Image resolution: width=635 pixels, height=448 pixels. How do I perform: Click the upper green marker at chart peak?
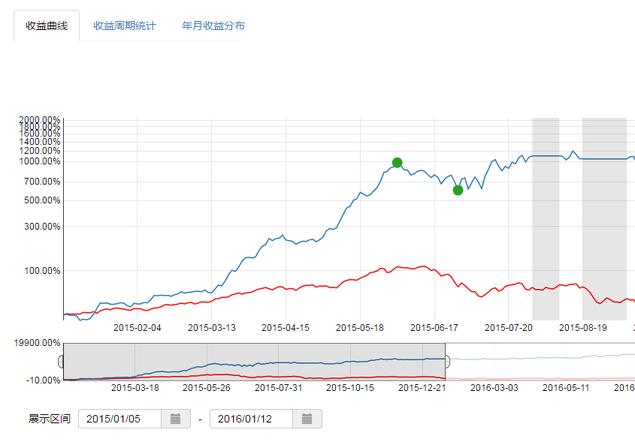click(397, 163)
